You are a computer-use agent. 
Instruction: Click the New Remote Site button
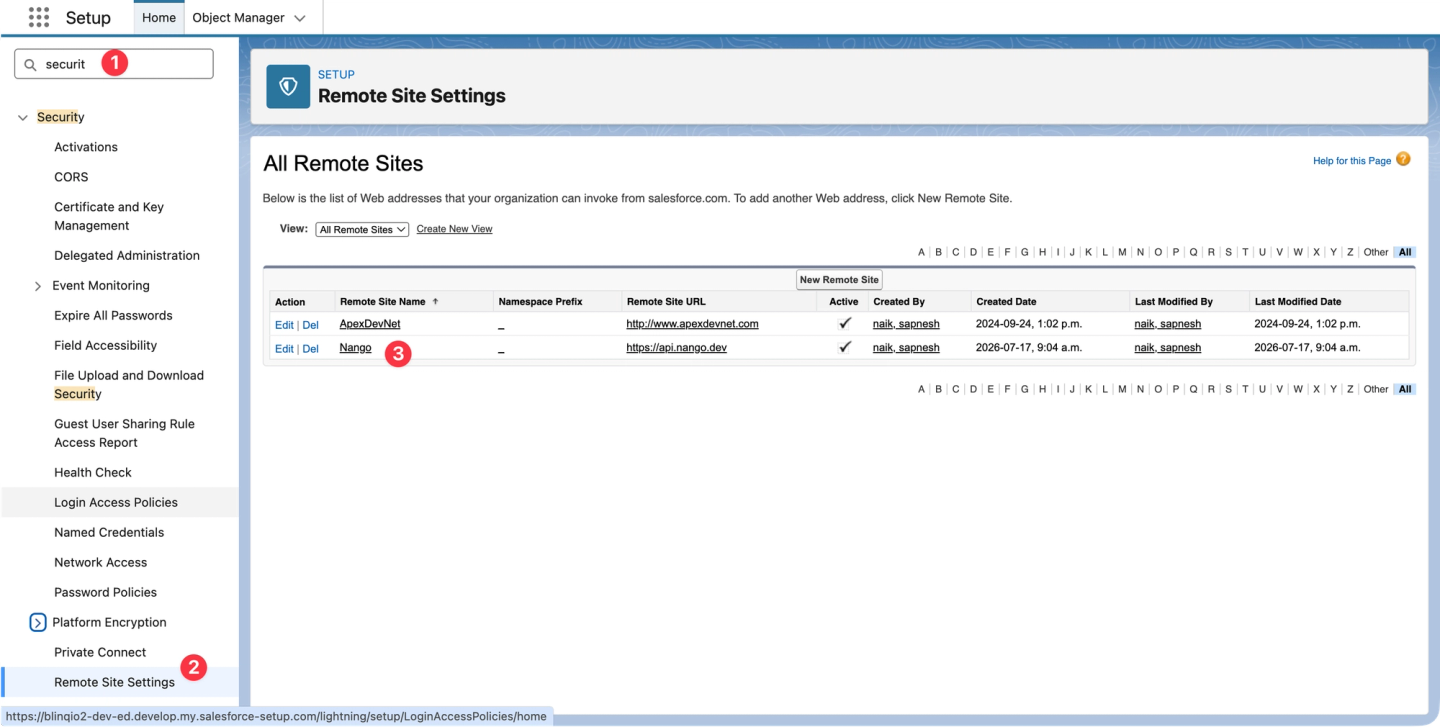839,280
